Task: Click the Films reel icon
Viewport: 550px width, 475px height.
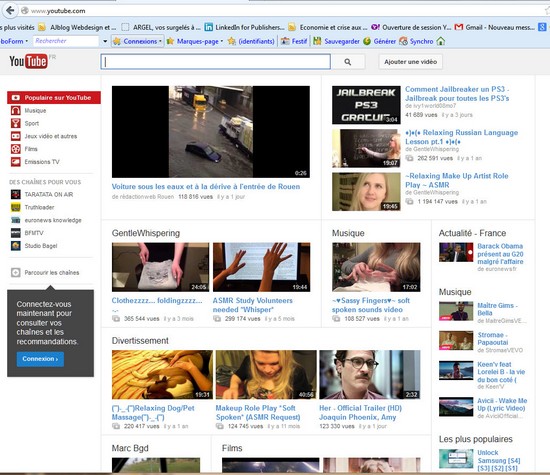Action: point(15,149)
